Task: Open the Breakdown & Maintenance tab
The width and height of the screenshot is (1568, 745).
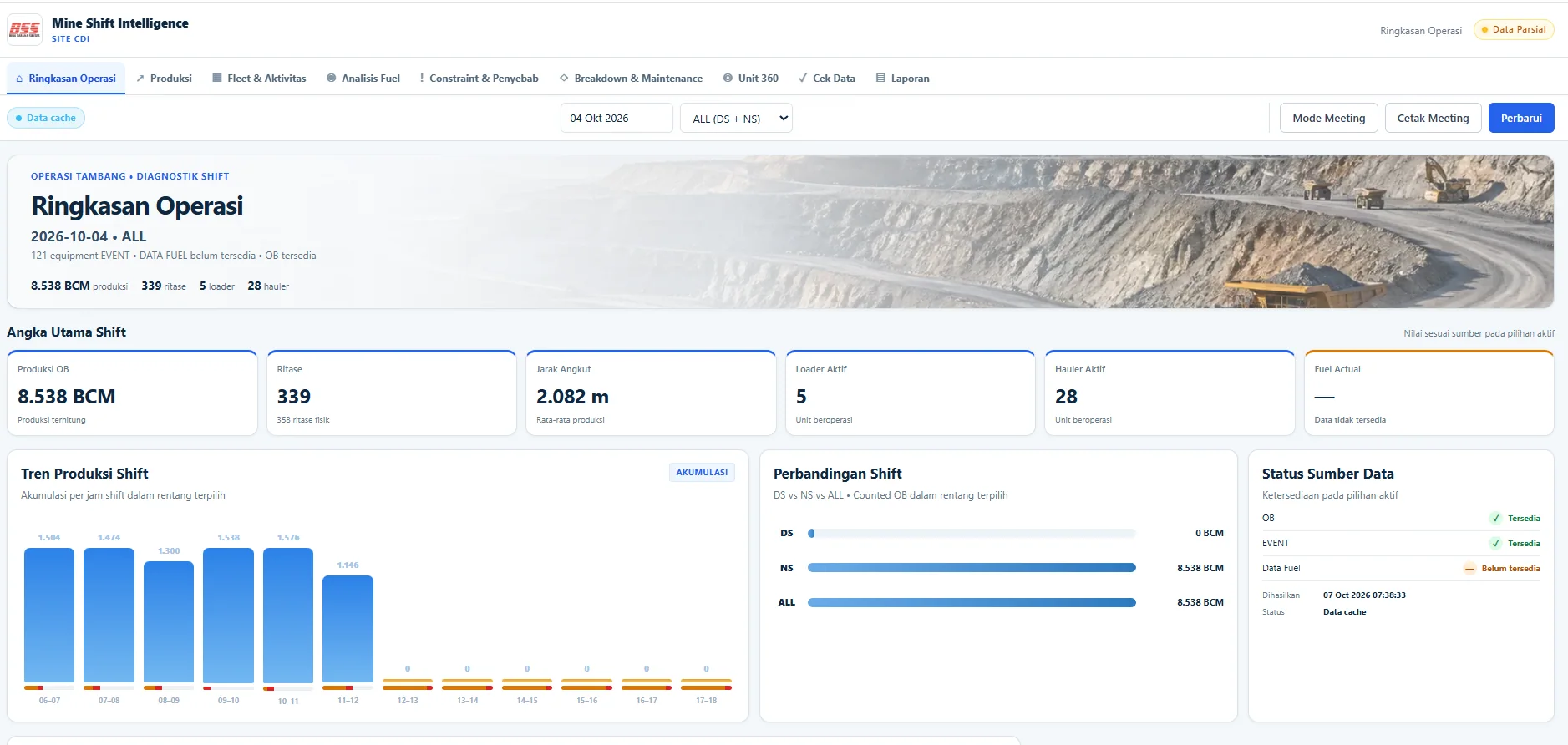Action: coord(631,79)
